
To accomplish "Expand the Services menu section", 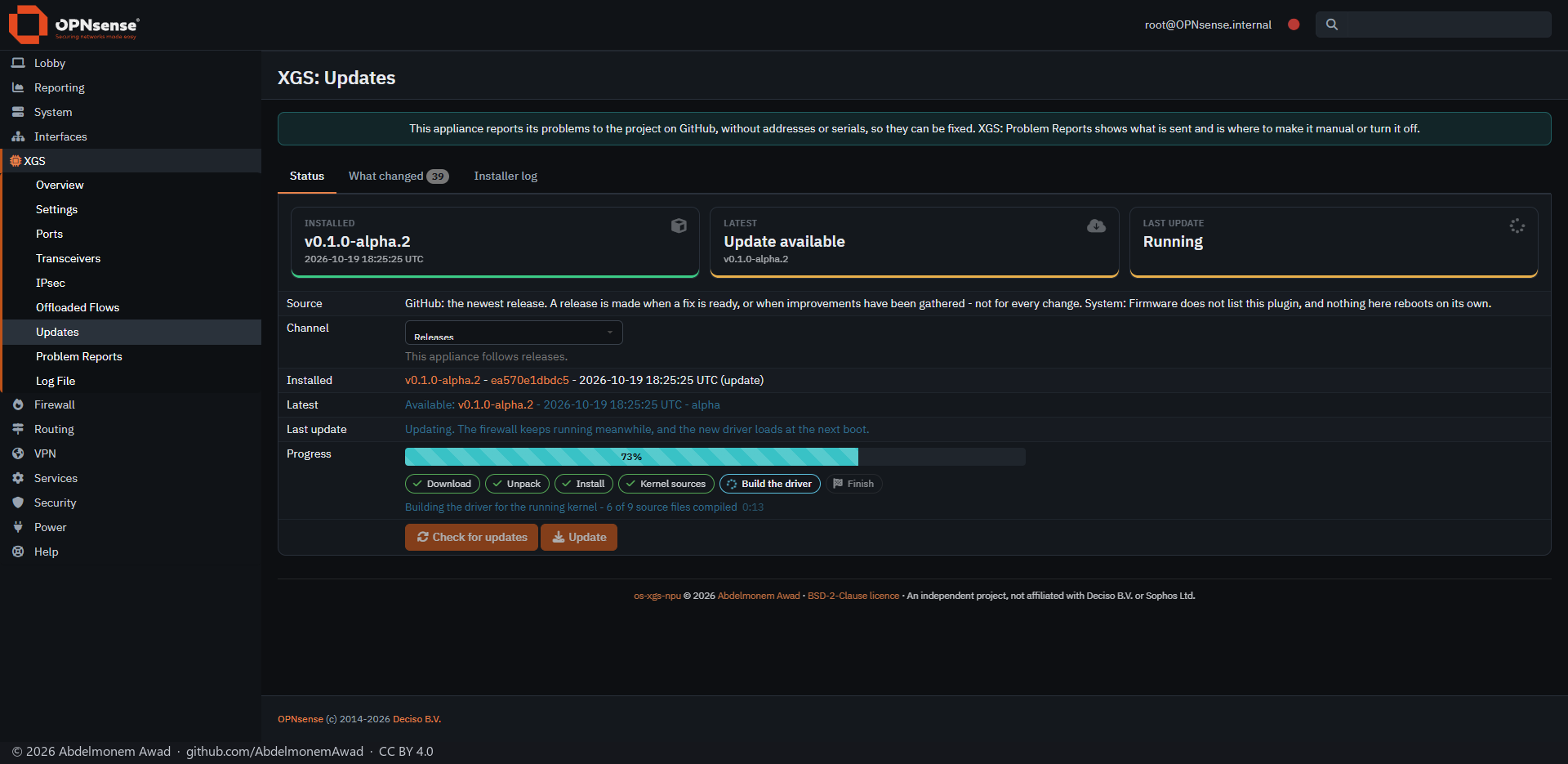I will point(131,478).
